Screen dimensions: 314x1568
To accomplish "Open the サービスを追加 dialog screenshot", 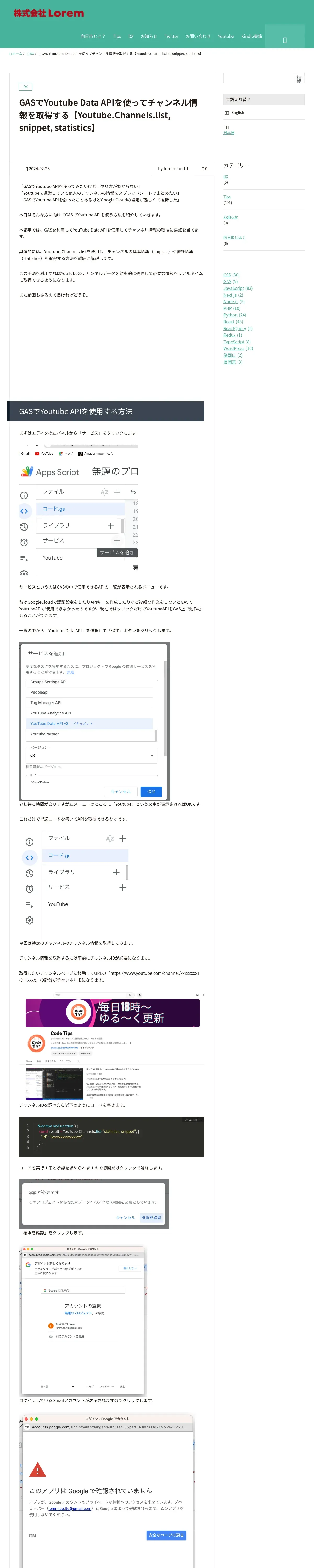I will [x=94, y=721].
